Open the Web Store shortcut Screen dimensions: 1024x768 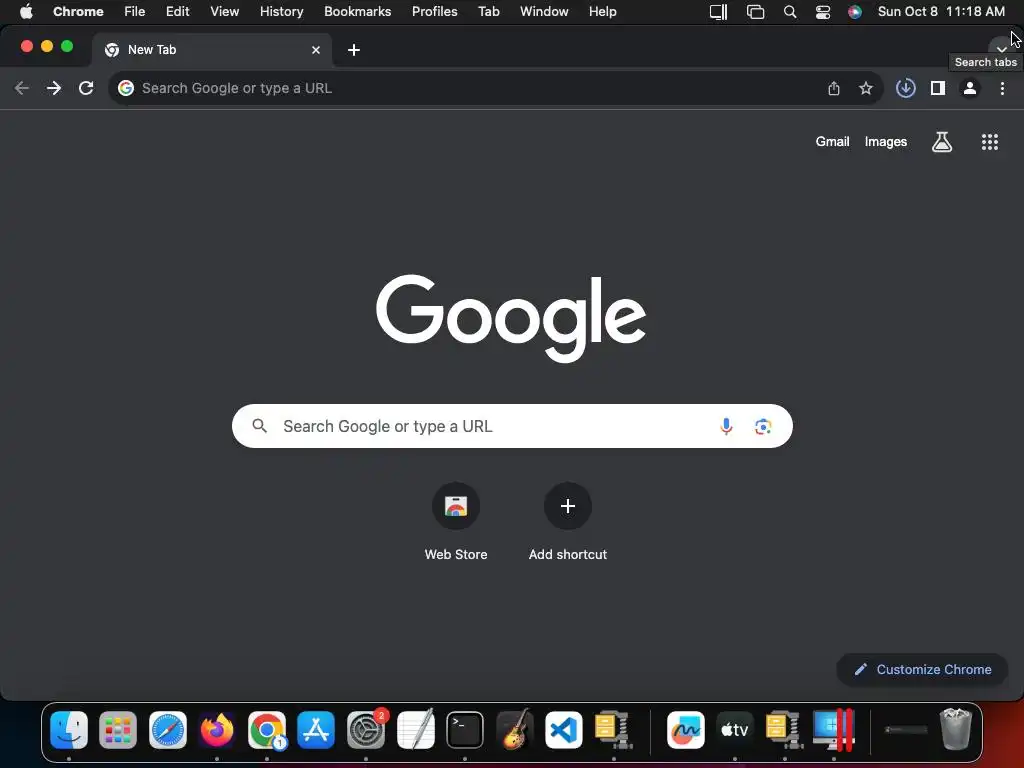tap(456, 522)
